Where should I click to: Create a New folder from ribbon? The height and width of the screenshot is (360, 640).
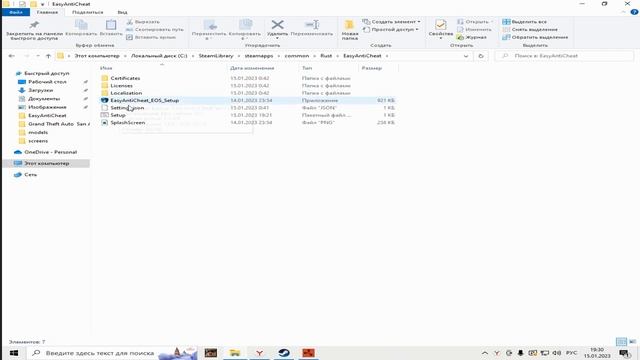click(350, 29)
